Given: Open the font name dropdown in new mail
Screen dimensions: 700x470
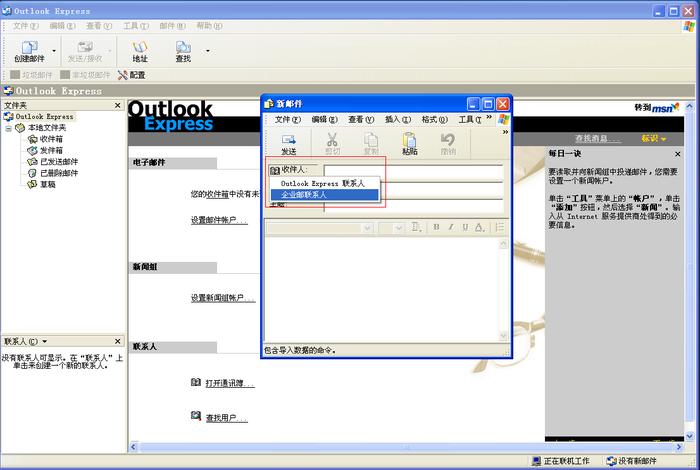Looking at the screenshot, I should coord(368,228).
